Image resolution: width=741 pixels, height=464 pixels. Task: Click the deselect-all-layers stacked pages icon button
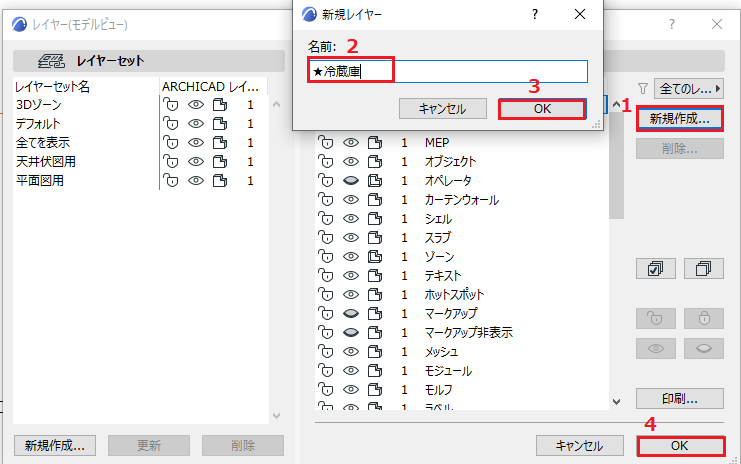pyautogui.click(x=704, y=268)
